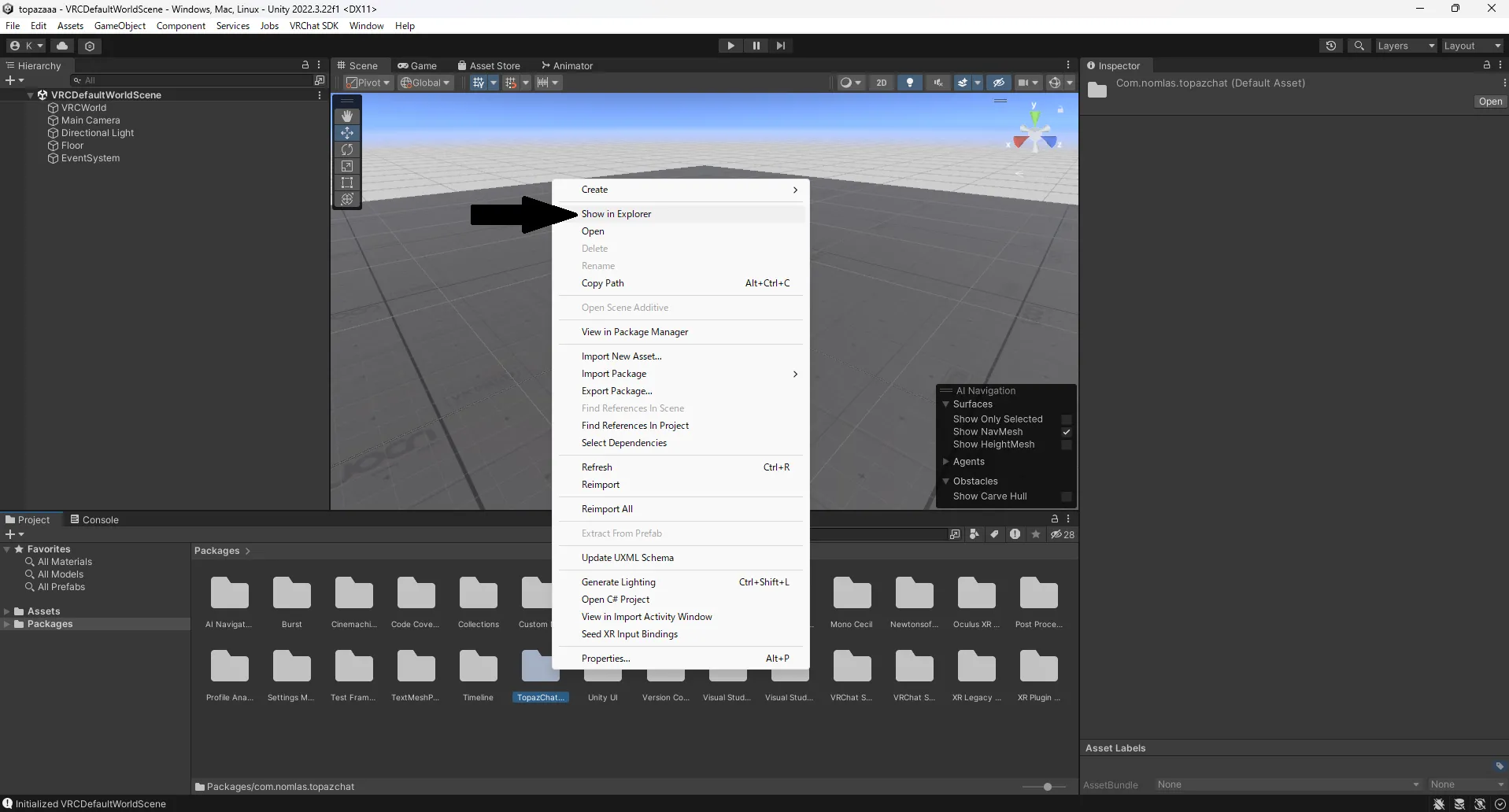Click the bug debug-mode icon in status bar
The height and width of the screenshot is (812, 1509).
(x=1439, y=804)
